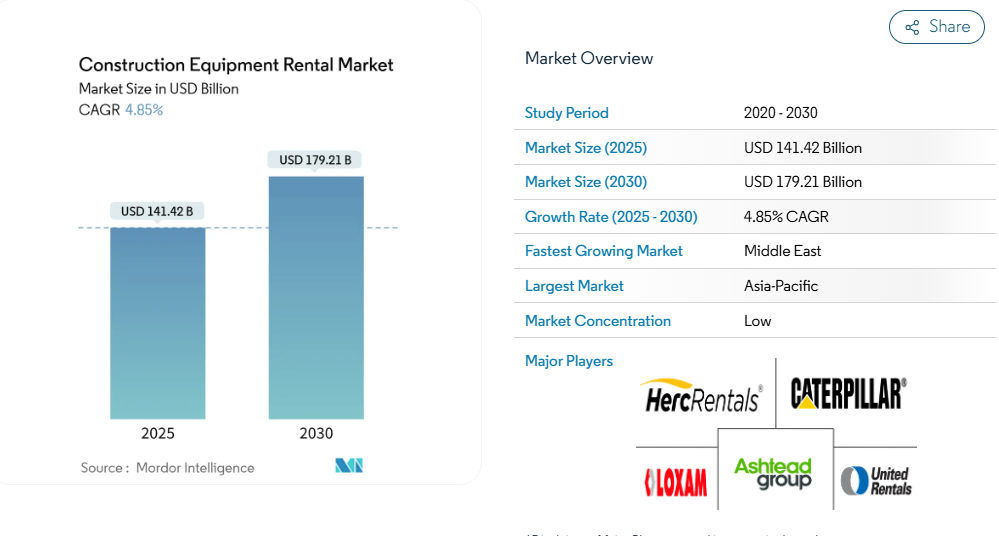Click the Fastest Growing Market label
The image size is (999, 536).
604,251
